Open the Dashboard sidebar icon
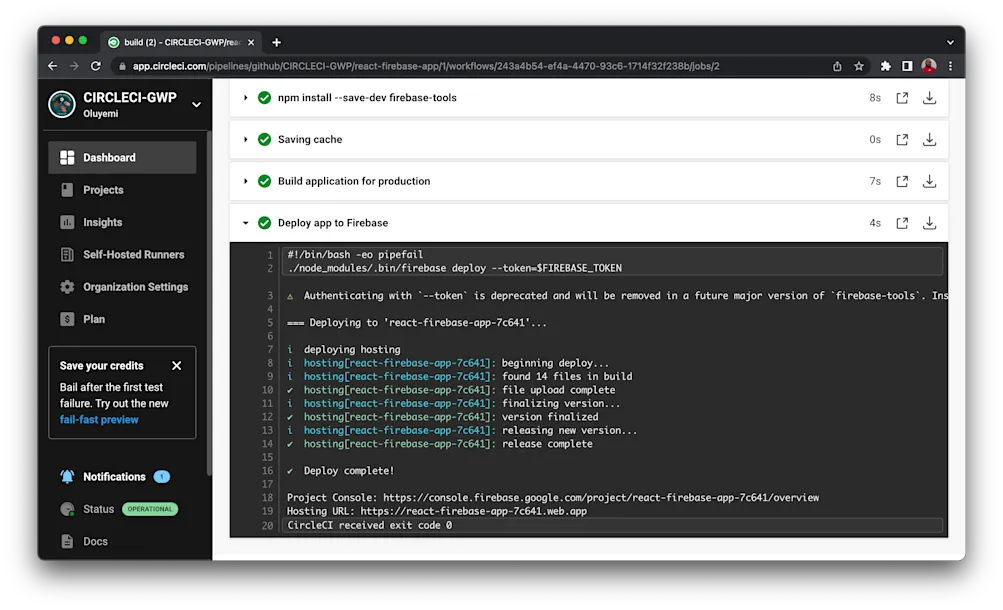Viewport: 1003px width, 610px height. coord(69,156)
